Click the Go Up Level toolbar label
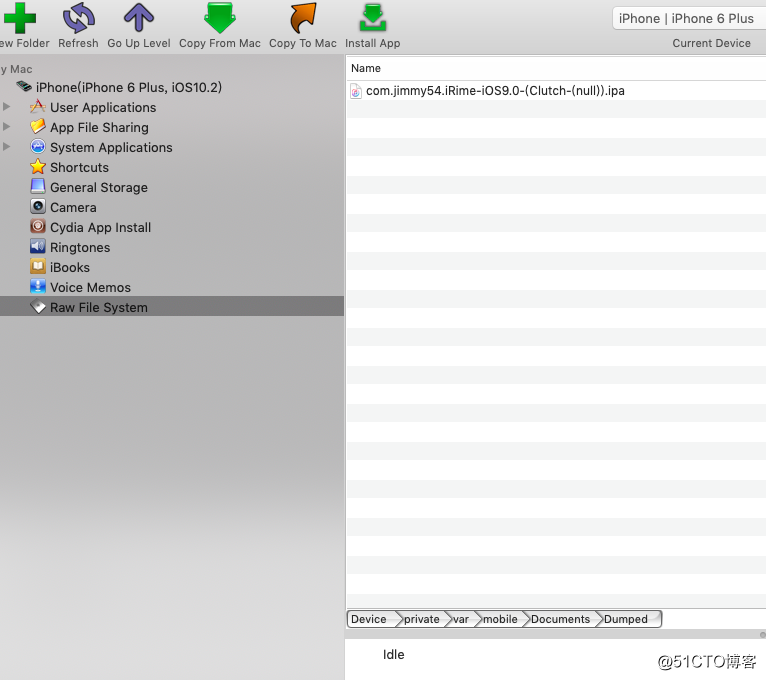Screen dimensions: 766x680 (139, 43)
